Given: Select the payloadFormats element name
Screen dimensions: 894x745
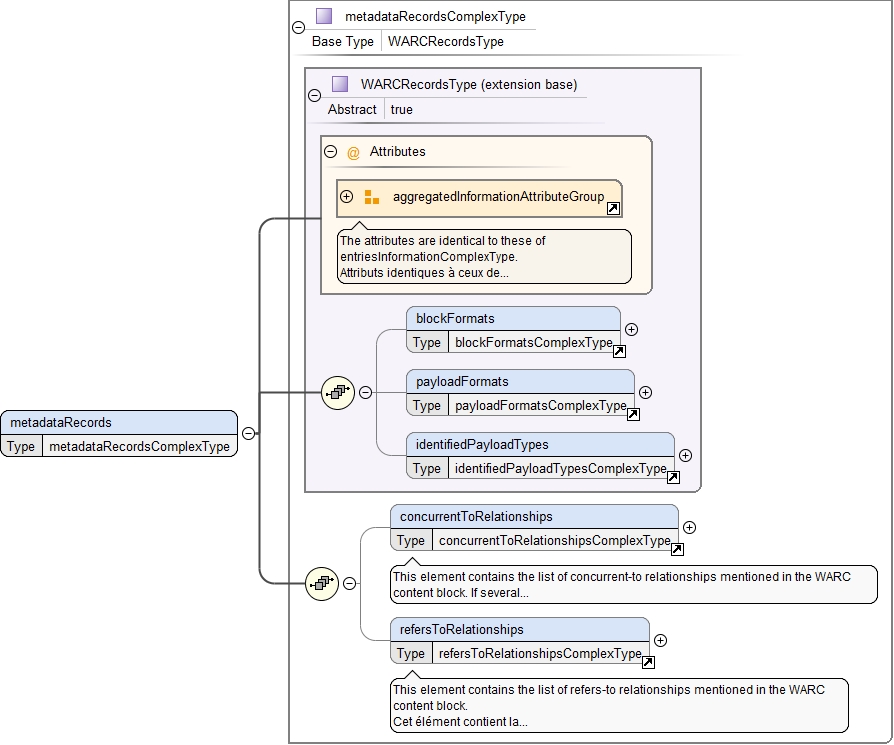Looking at the screenshot, I should click(x=462, y=381).
